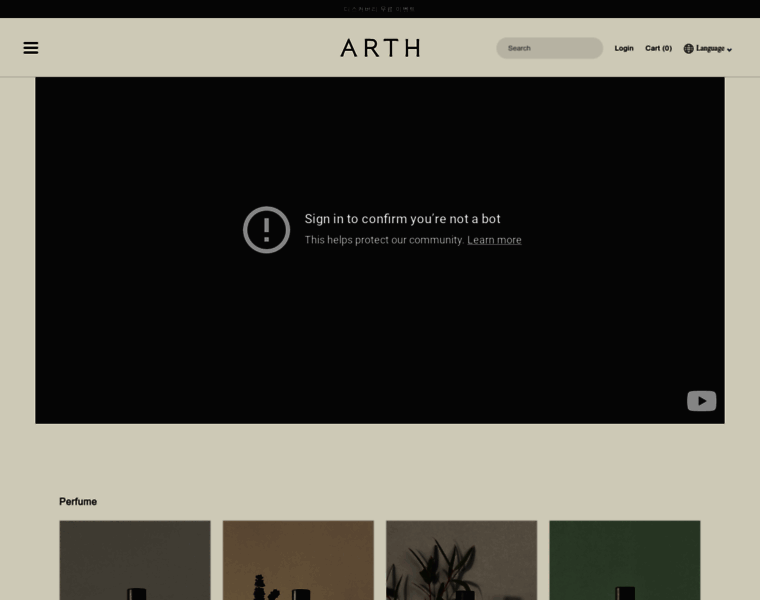The width and height of the screenshot is (760, 600).
Task: Click the Perfume section heading
Action: coord(78,502)
